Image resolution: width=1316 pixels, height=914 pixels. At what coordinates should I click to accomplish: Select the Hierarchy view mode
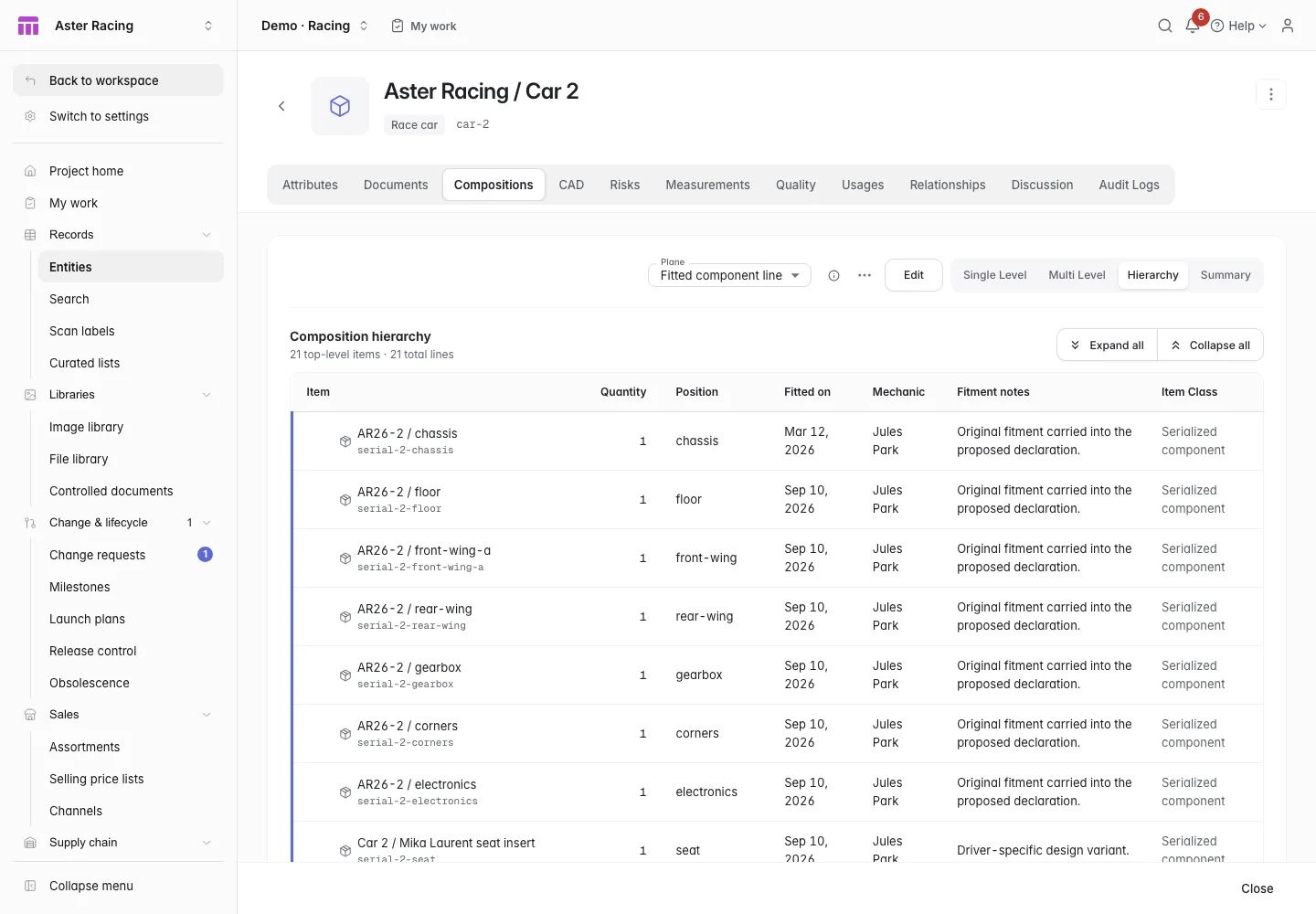coord(1152,275)
